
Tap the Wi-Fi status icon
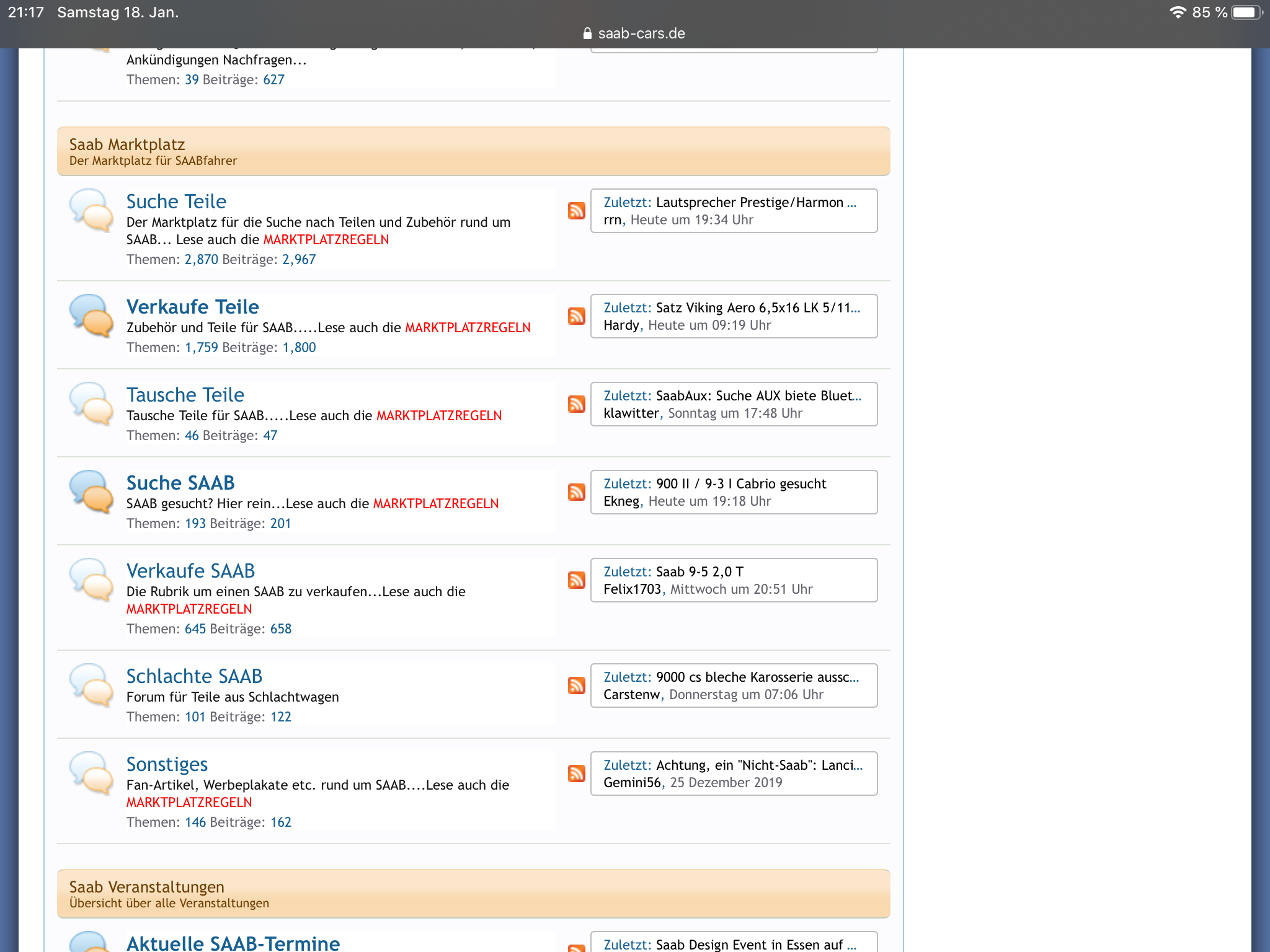(x=1178, y=12)
